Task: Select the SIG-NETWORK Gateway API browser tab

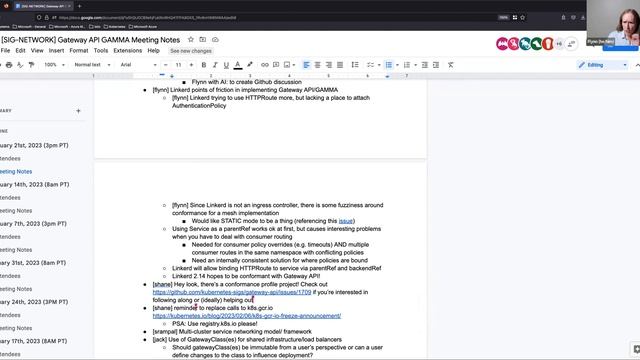Action: [x=42, y=6]
